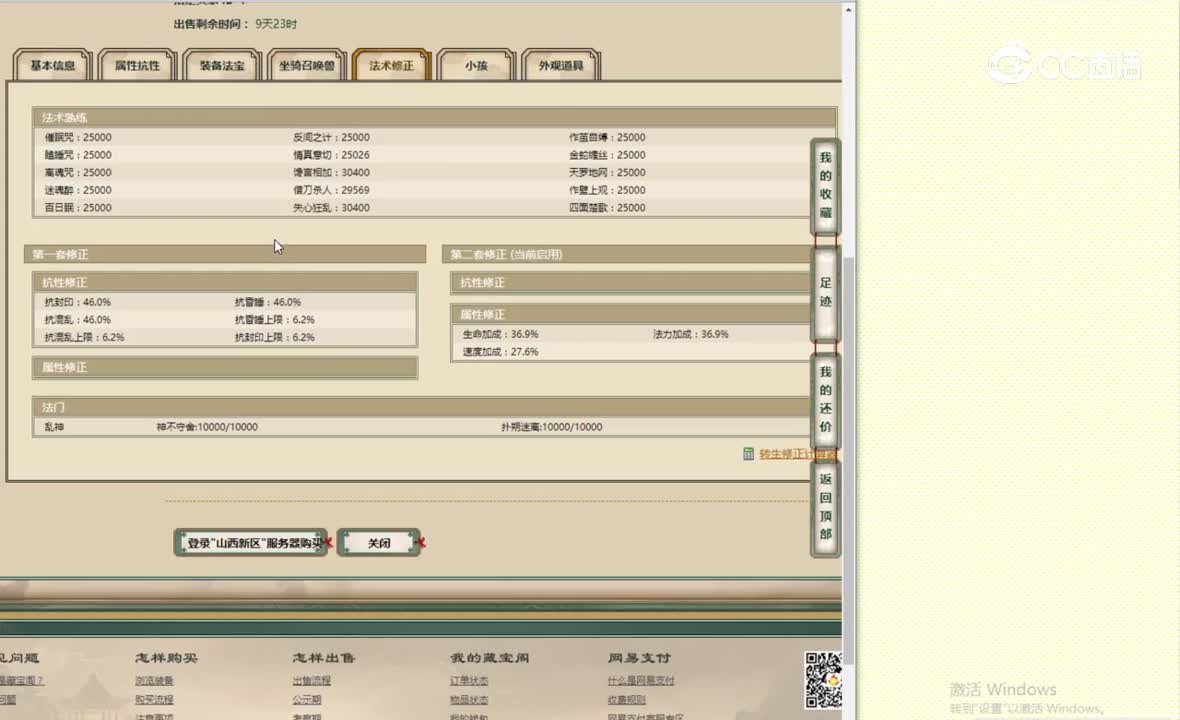Image resolution: width=1180 pixels, height=720 pixels.
Task: Open 足迹 side panel button
Action: 826,293
